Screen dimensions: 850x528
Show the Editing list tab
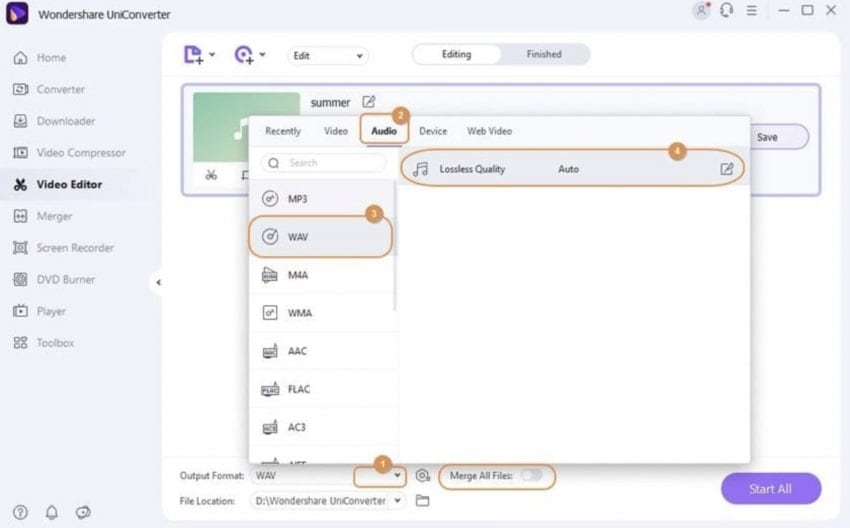(x=456, y=54)
